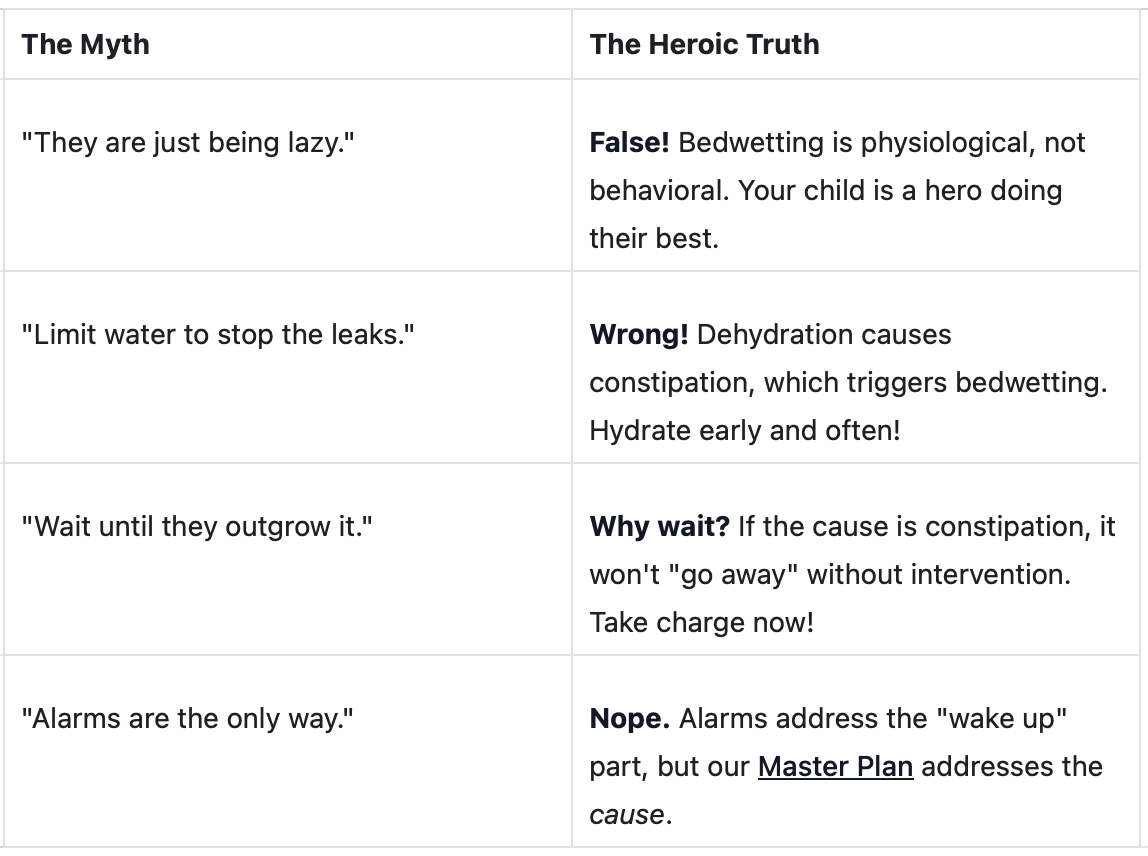Click the italic word "cause"
This screenshot has width=1148, height=856.
click(x=627, y=814)
